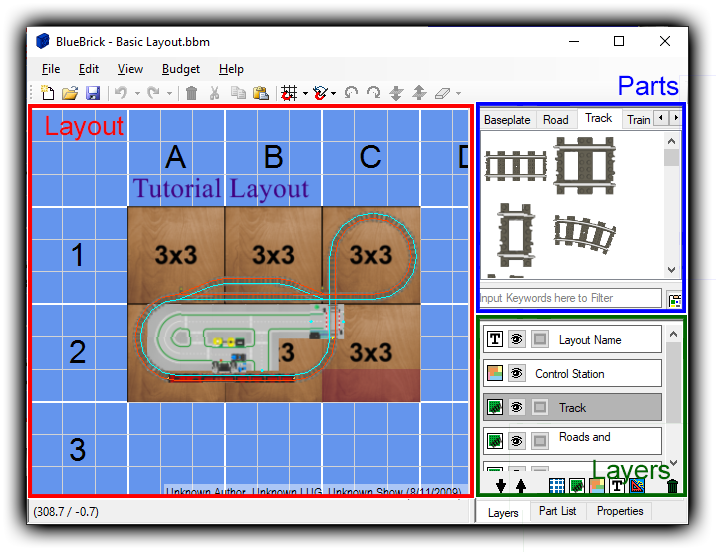Toggle snap to grid tool
The height and width of the screenshot is (552, 716).
coord(289,93)
